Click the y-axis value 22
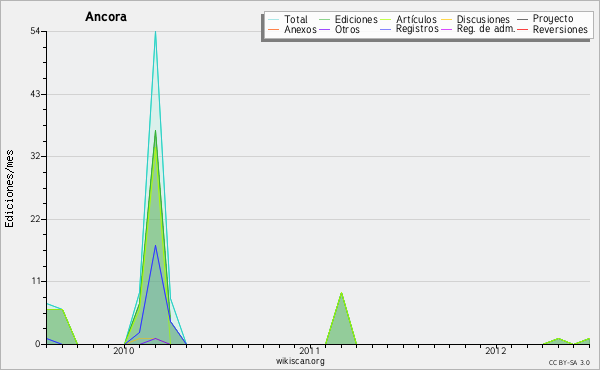 35,219
